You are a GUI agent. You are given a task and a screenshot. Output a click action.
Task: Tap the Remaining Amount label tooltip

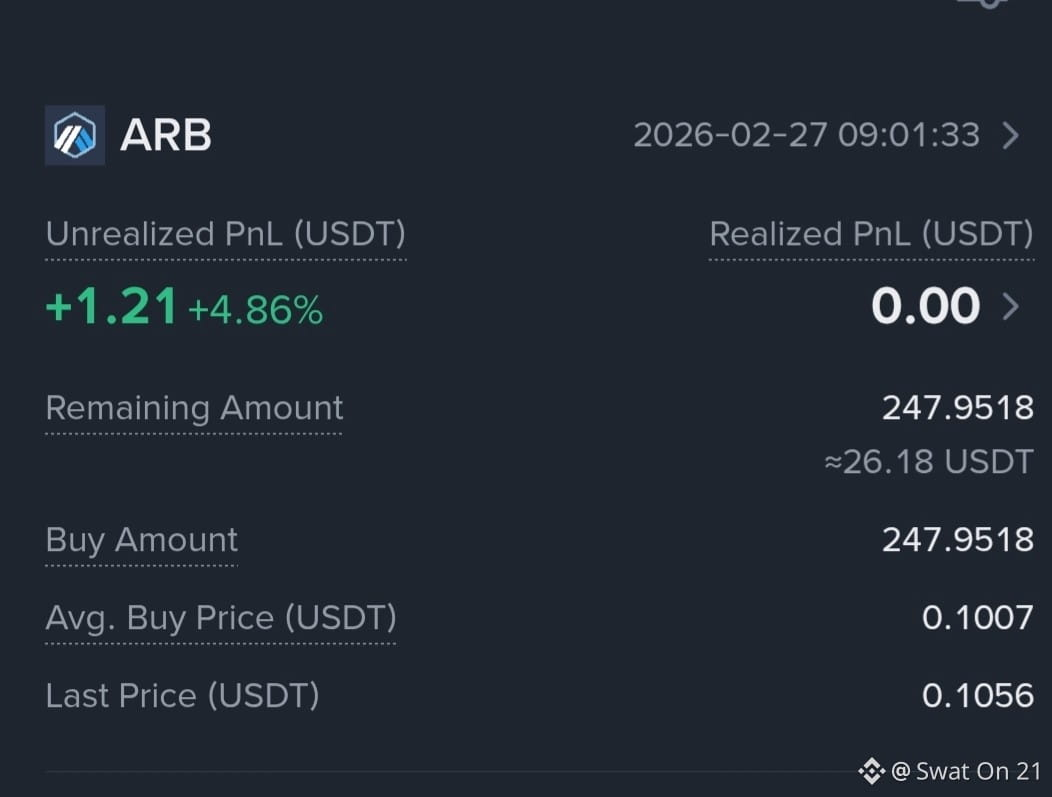[195, 408]
